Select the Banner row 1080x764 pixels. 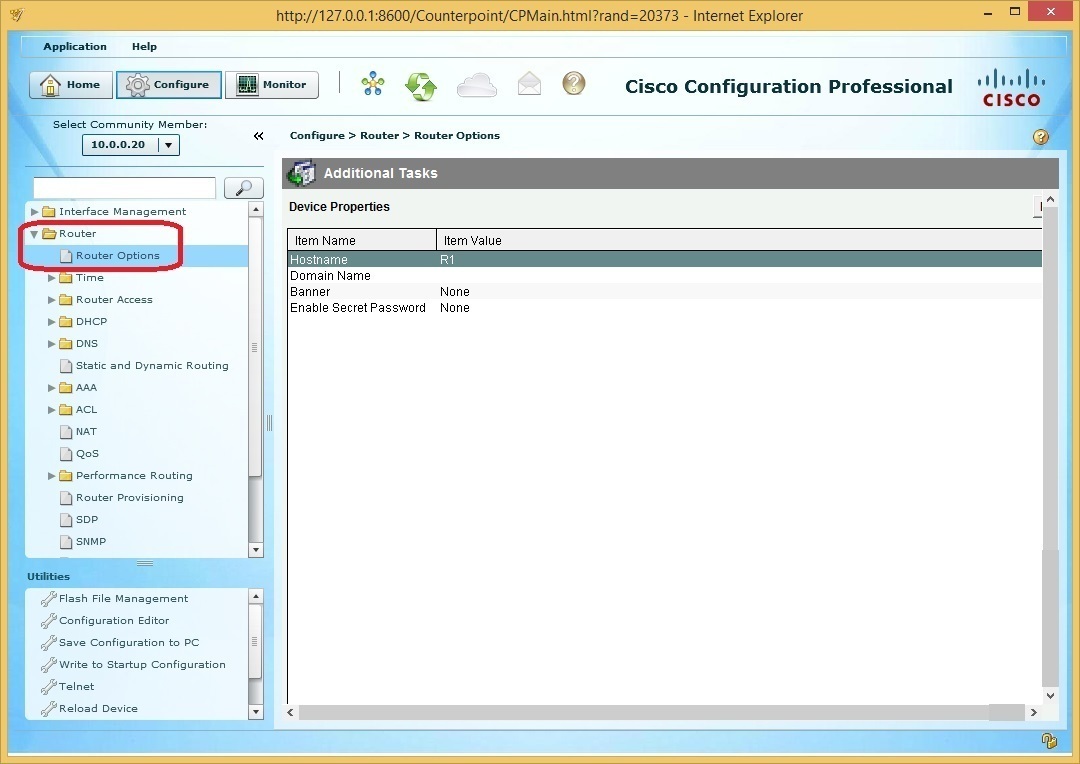click(x=665, y=291)
